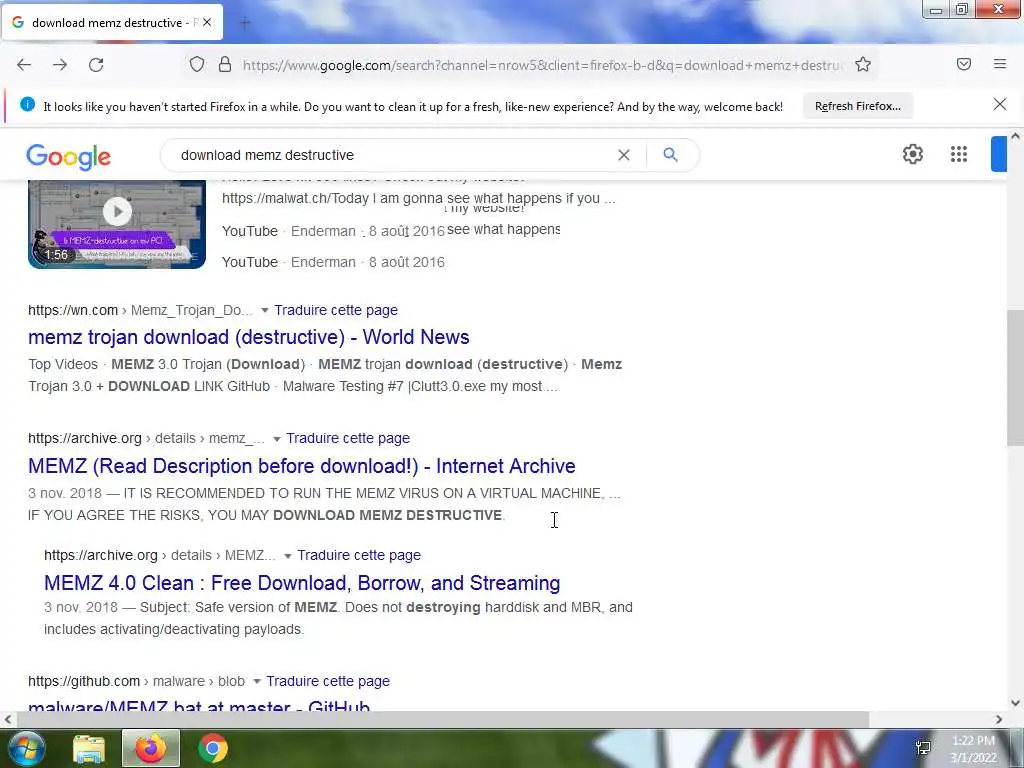
Task: Click in the Google search field
Action: click(x=392, y=155)
